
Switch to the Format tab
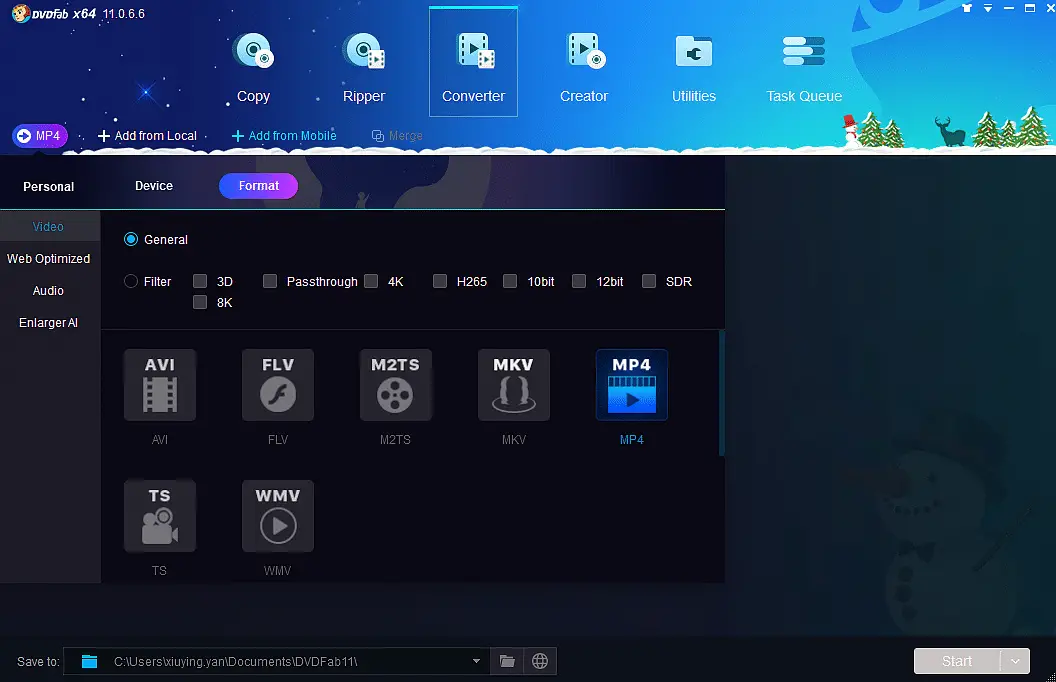point(259,186)
